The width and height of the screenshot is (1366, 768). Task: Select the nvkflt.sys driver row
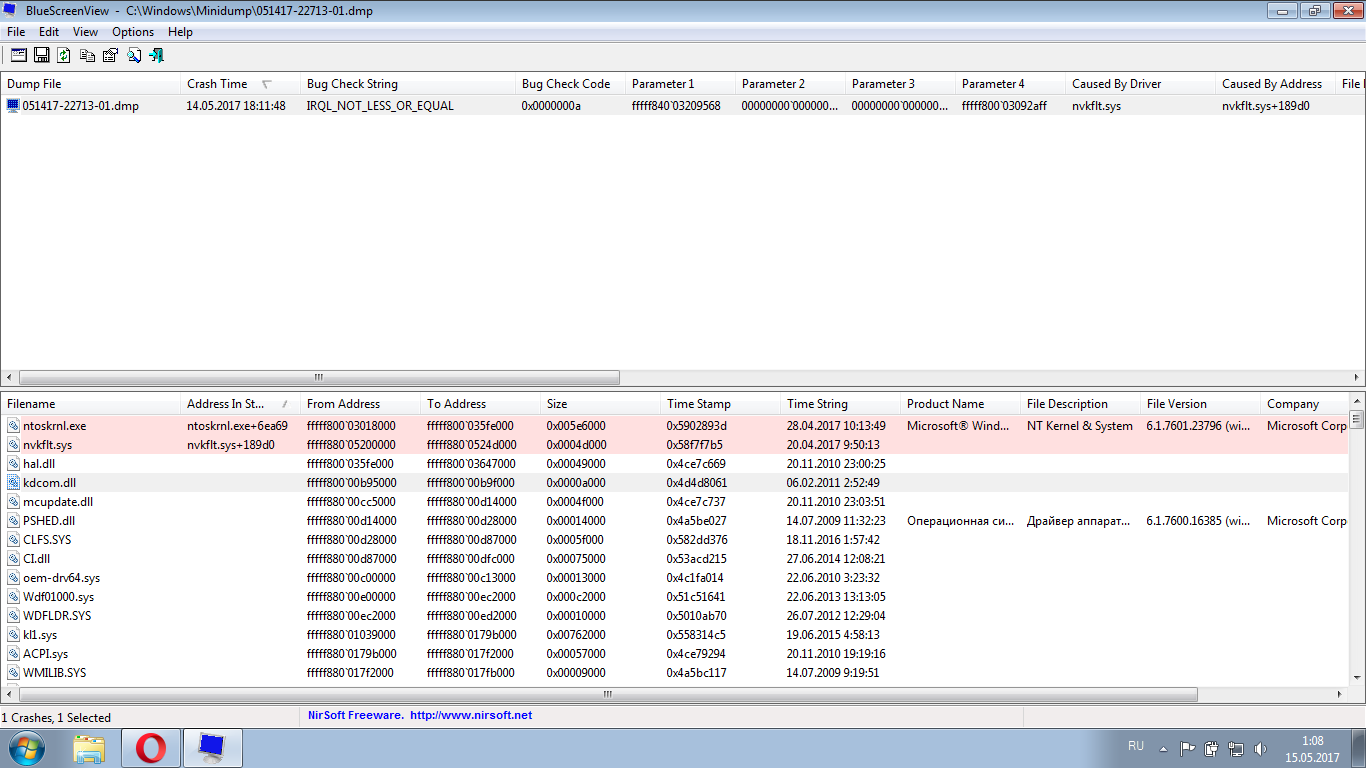(x=48, y=445)
